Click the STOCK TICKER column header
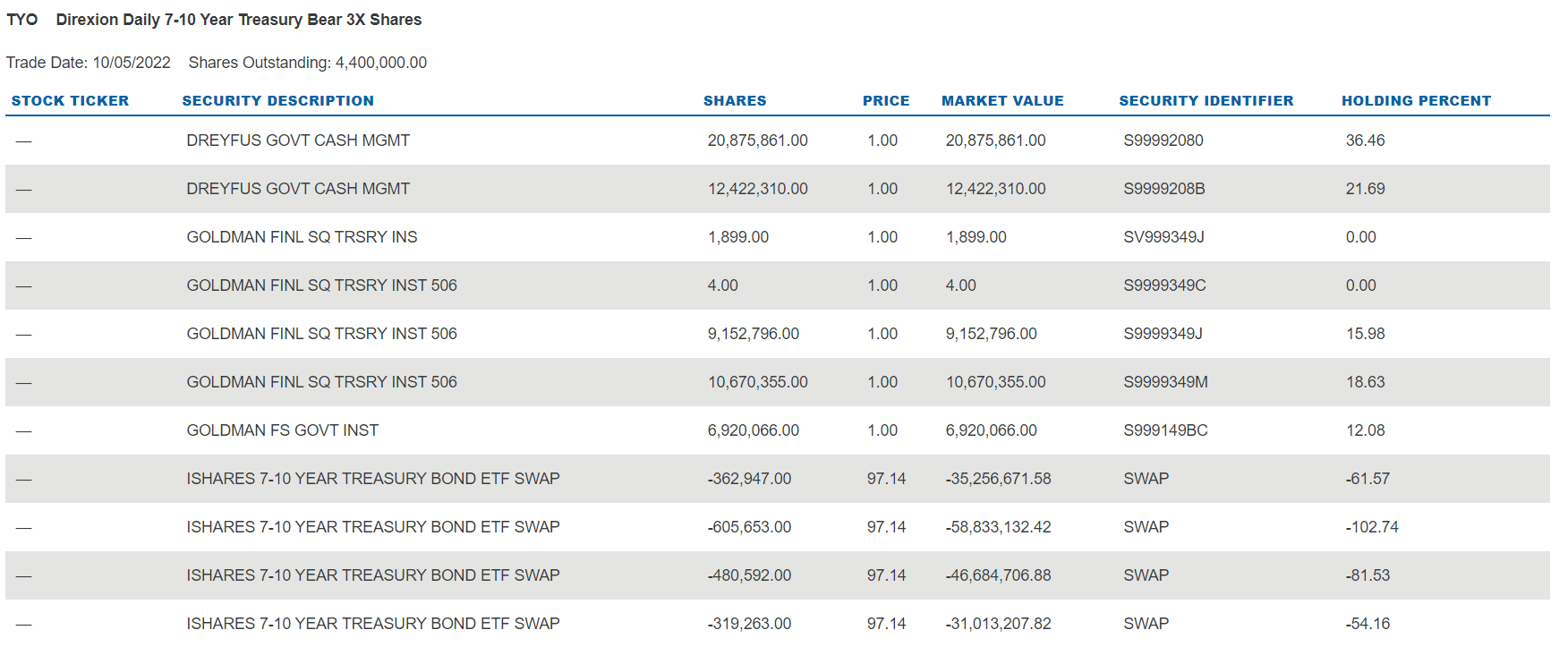 click(x=70, y=101)
